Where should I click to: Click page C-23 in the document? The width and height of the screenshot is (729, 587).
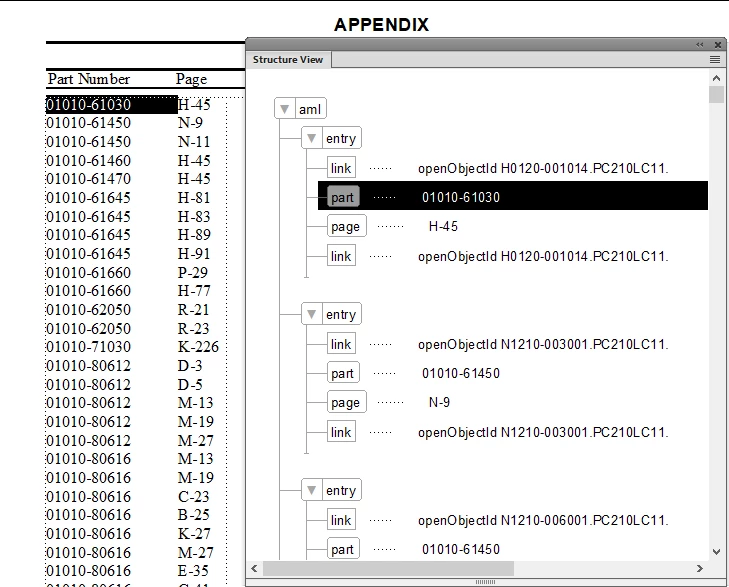pos(193,497)
